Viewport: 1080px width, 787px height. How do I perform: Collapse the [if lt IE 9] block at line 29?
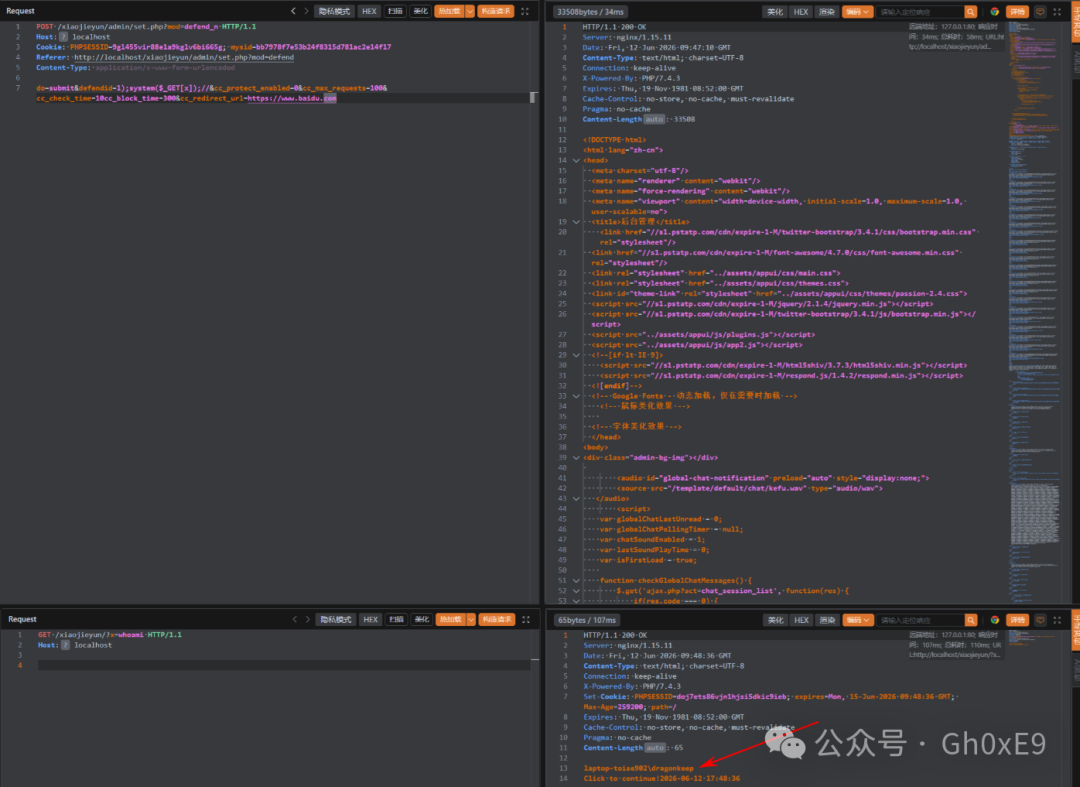coord(576,355)
